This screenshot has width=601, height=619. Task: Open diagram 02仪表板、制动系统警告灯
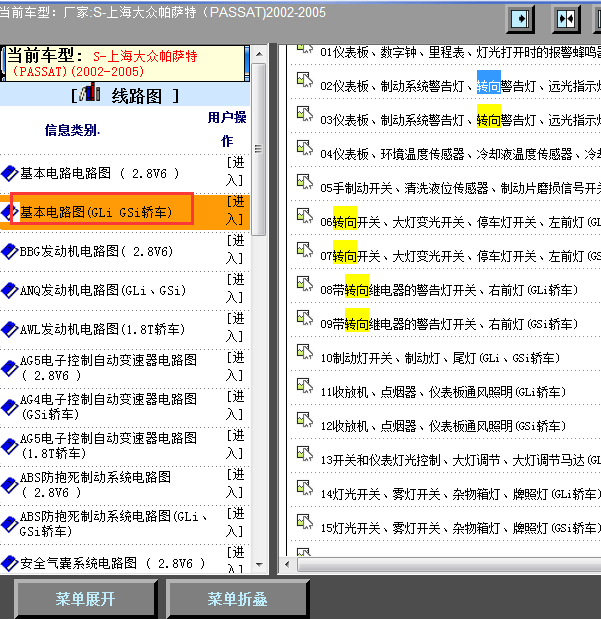pos(460,86)
